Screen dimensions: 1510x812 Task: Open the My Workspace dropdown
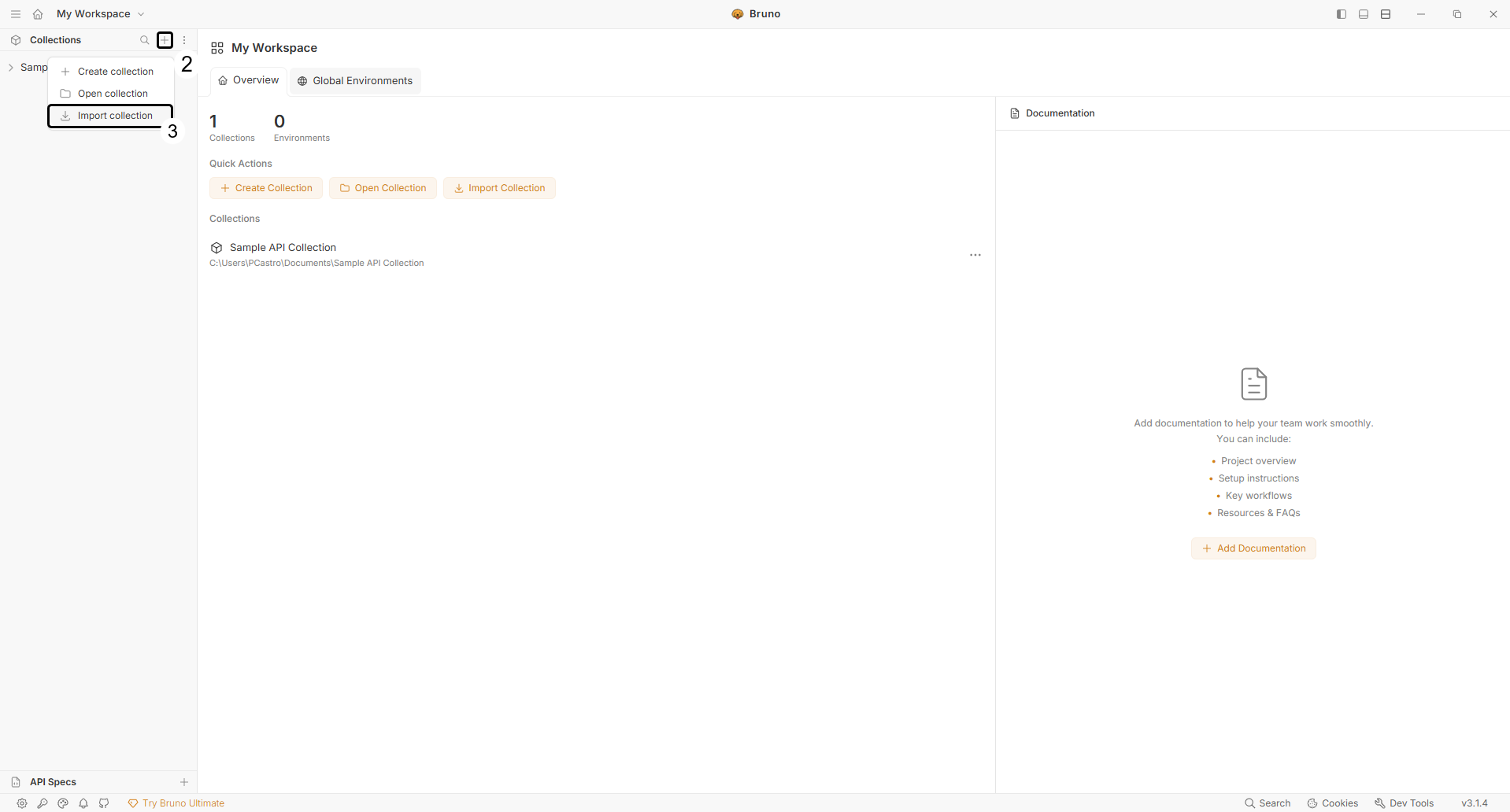pos(101,14)
